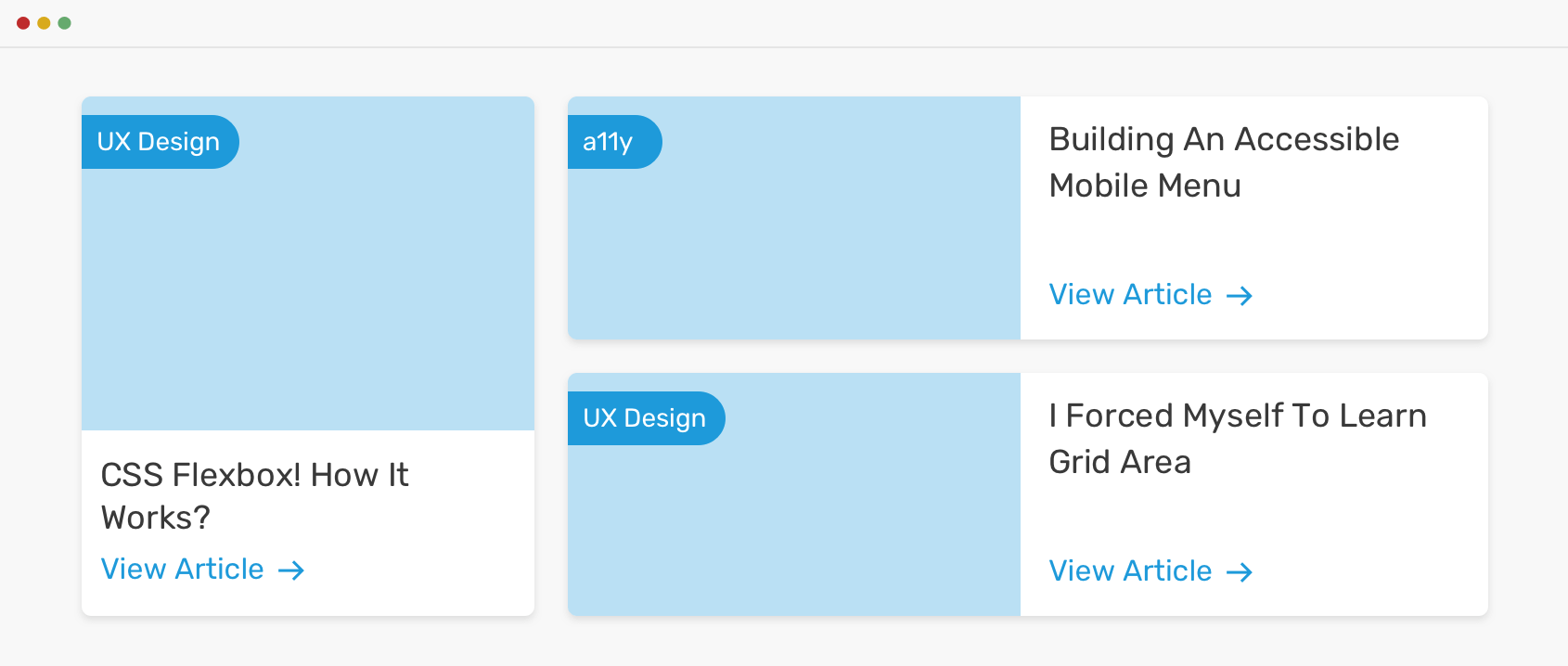Image resolution: width=1568 pixels, height=666 pixels.
Task: Click the title "Building An Accessible Mobile Menu"
Action: tap(1224, 162)
